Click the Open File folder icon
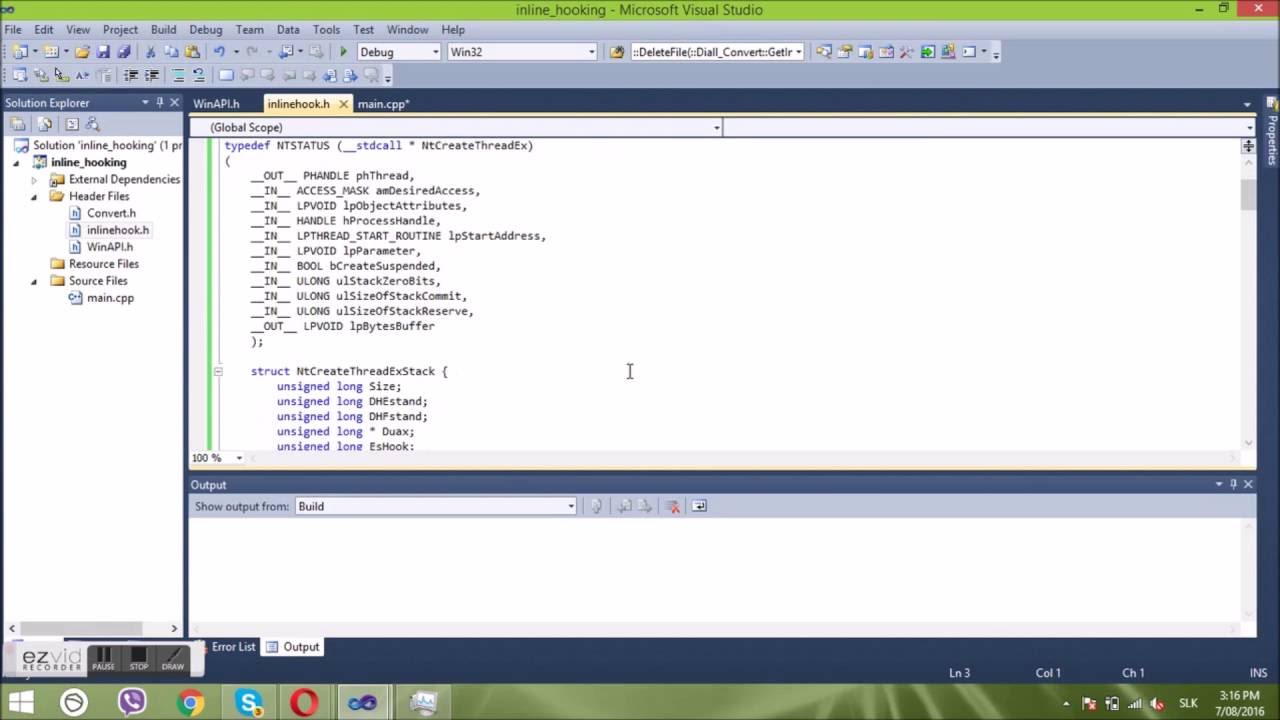Viewport: 1280px width, 720px height. (83, 52)
